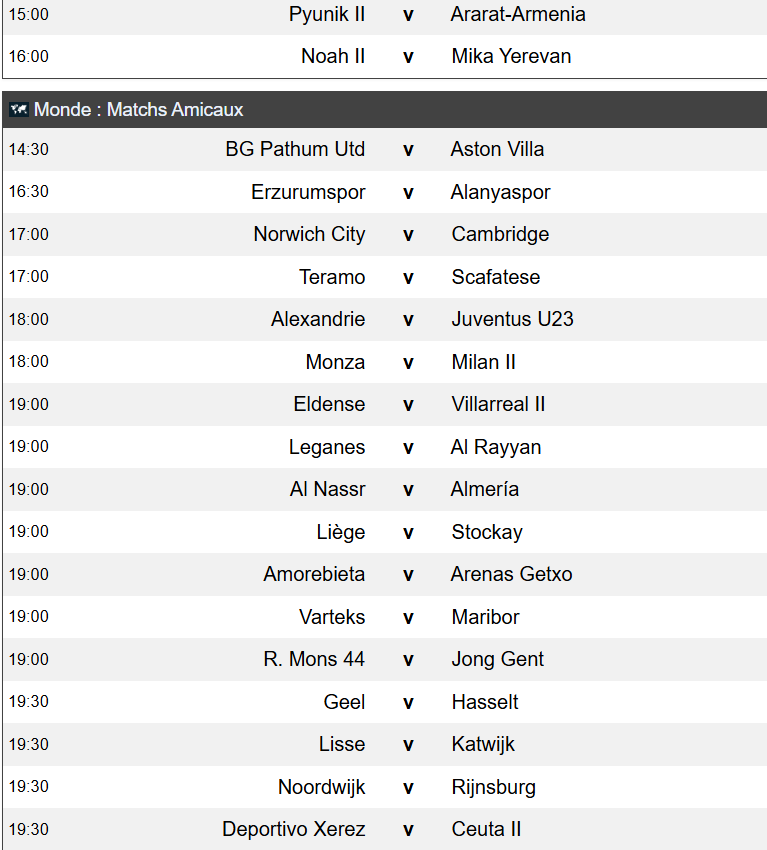The height and width of the screenshot is (850, 767).
Task: Open the Monde : Matchs Amicaux header
Action: pyautogui.click(x=385, y=110)
